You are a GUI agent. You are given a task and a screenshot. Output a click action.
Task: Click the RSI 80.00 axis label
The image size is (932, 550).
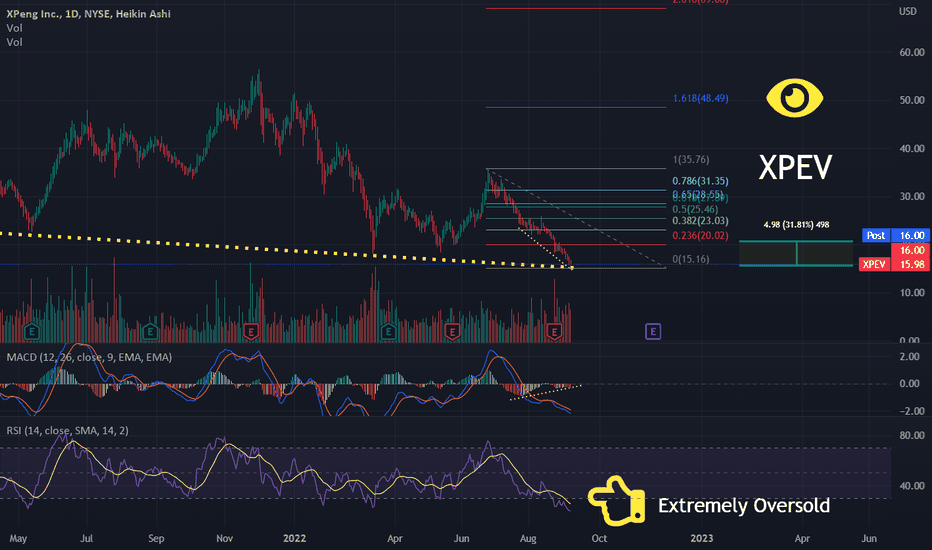click(912, 435)
